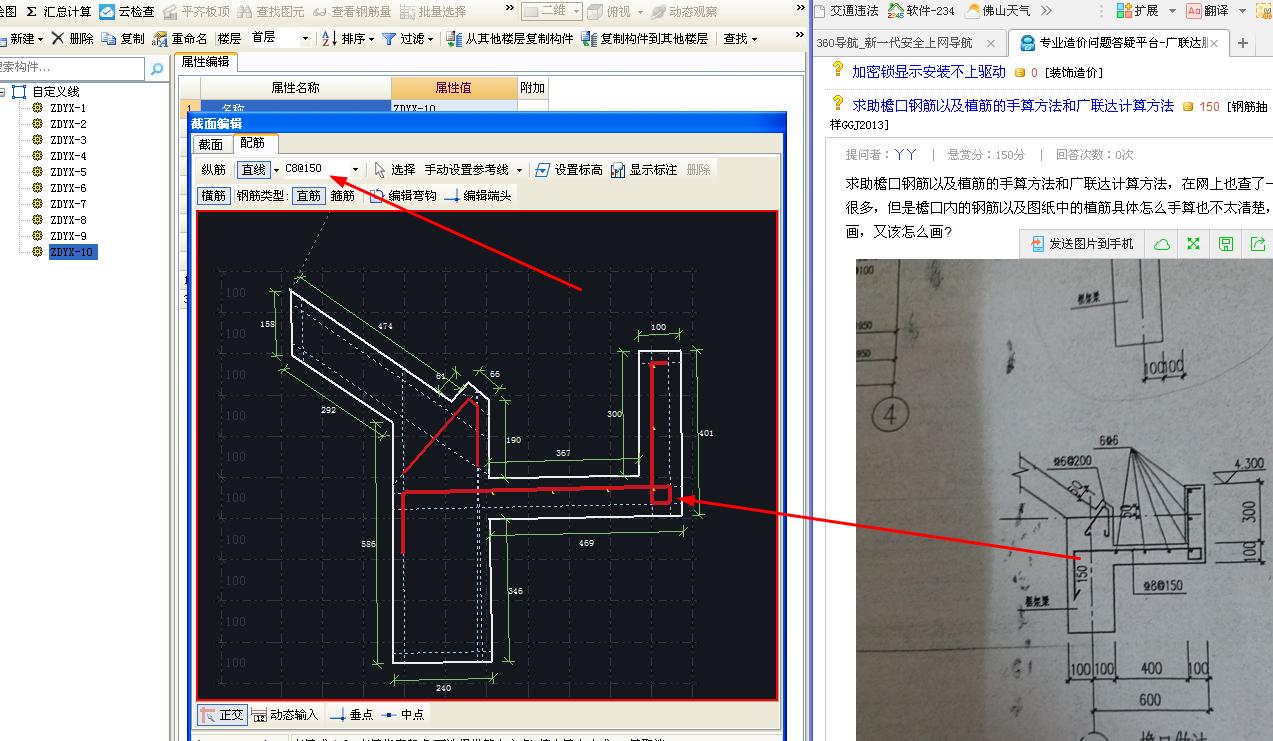Click the component search input field
The height and width of the screenshot is (741, 1273).
(x=72, y=69)
